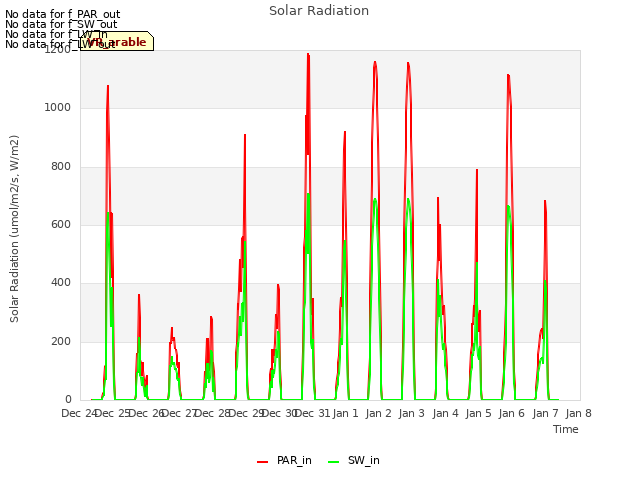640x480 pixels.
Task: Click the Jan 4 x-axis tick label
Action: pyautogui.click(x=445, y=413)
